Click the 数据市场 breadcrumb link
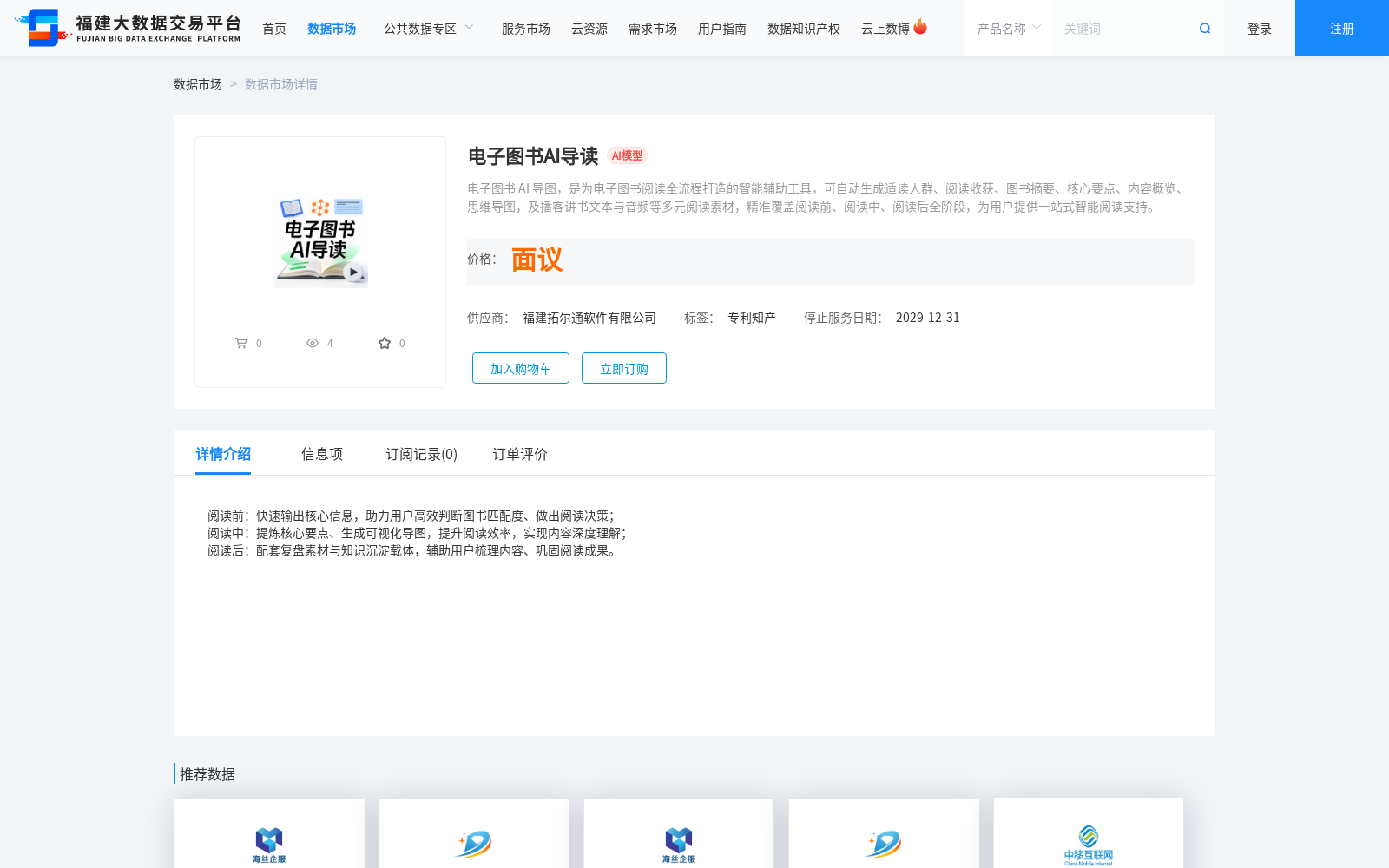1389x868 pixels. 198,84
